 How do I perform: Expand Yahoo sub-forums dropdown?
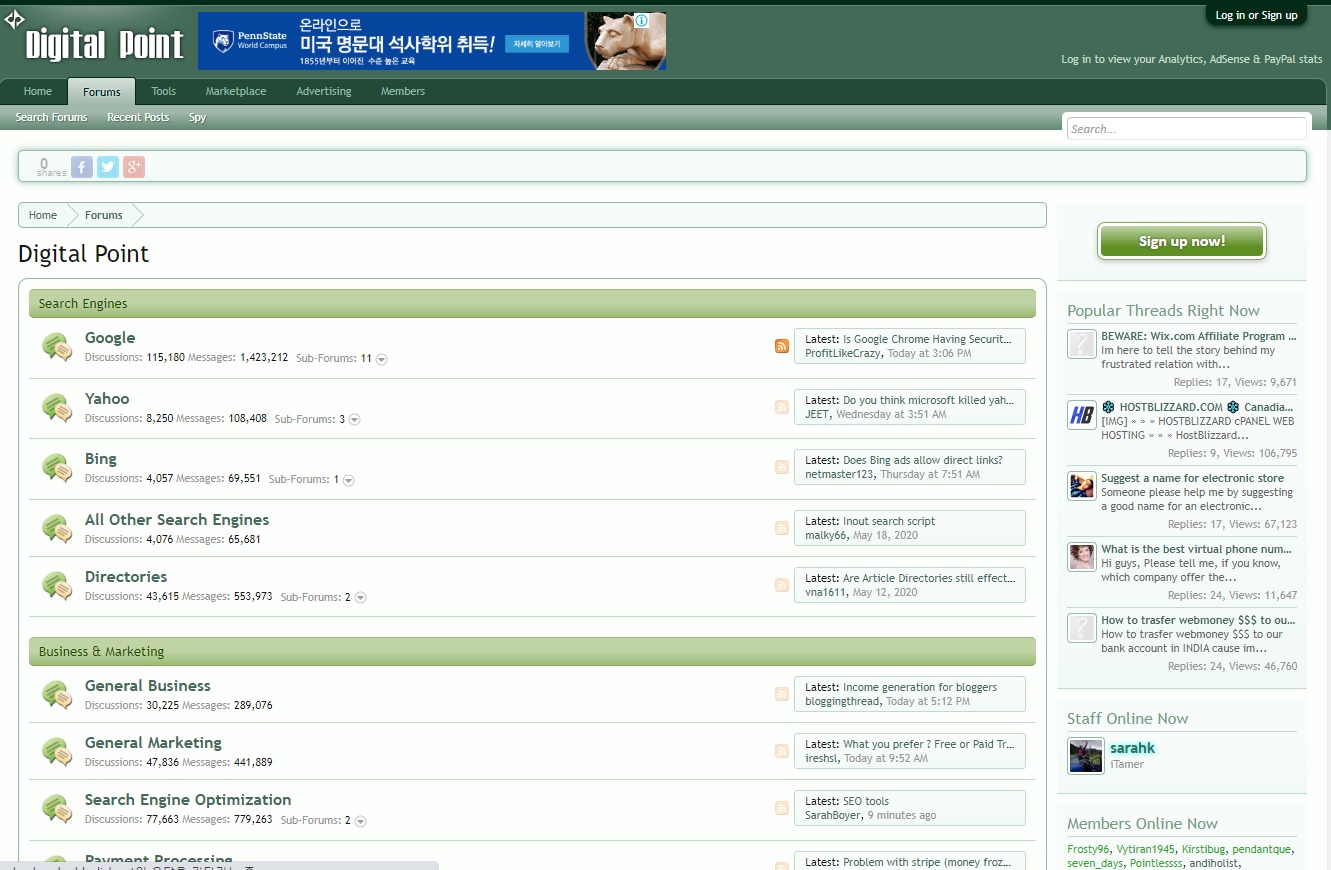[x=354, y=420]
